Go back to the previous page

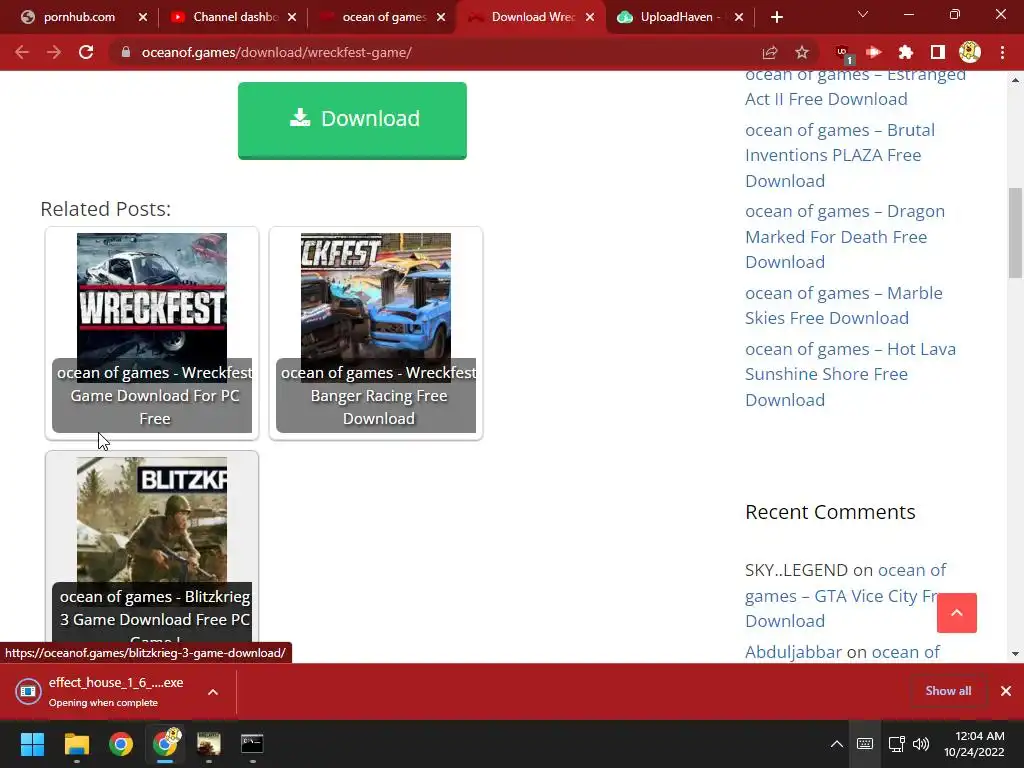[22, 52]
